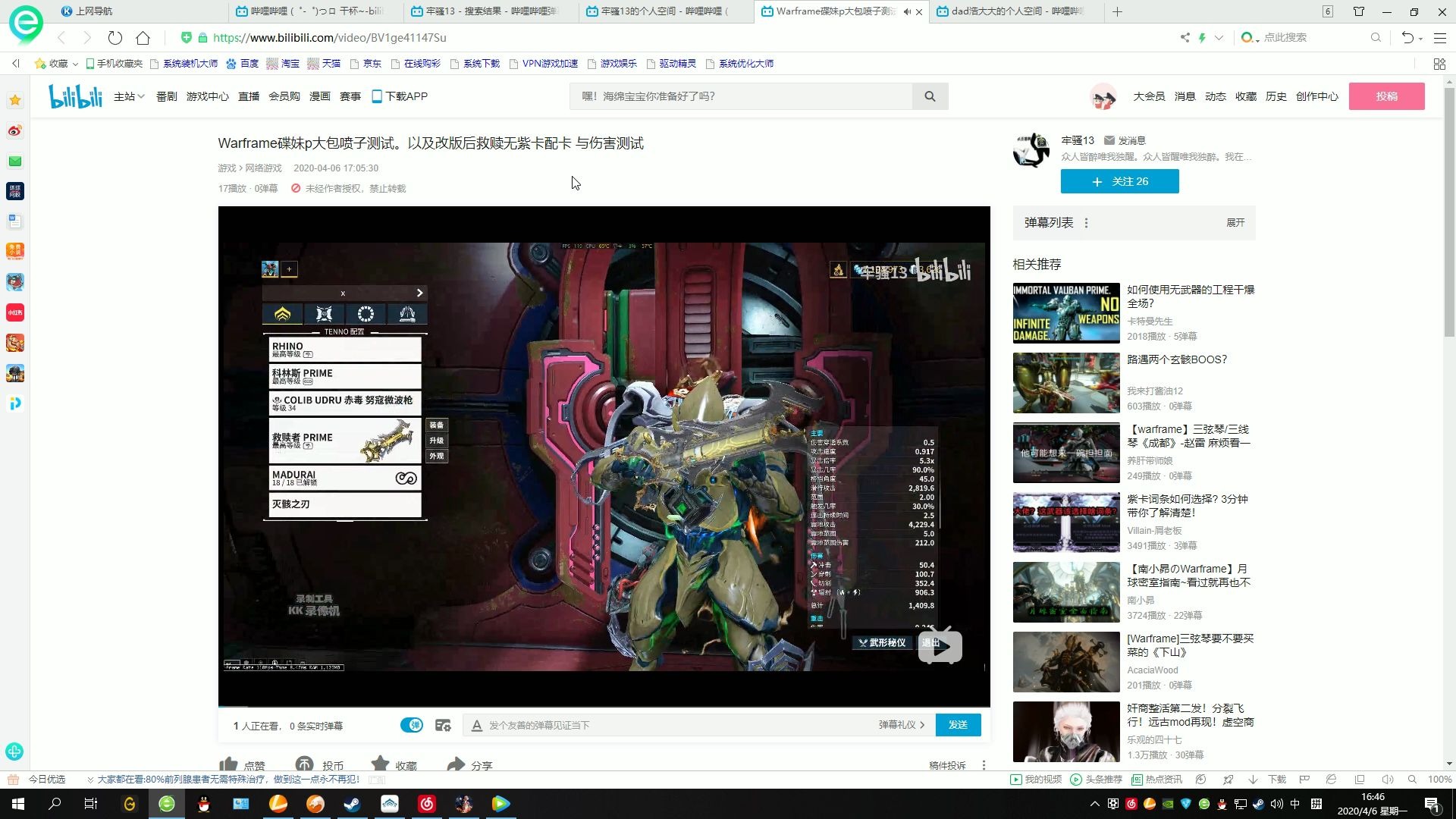
Task: Open Weibo icon in browser sidebar
Action: coord(14,130)
